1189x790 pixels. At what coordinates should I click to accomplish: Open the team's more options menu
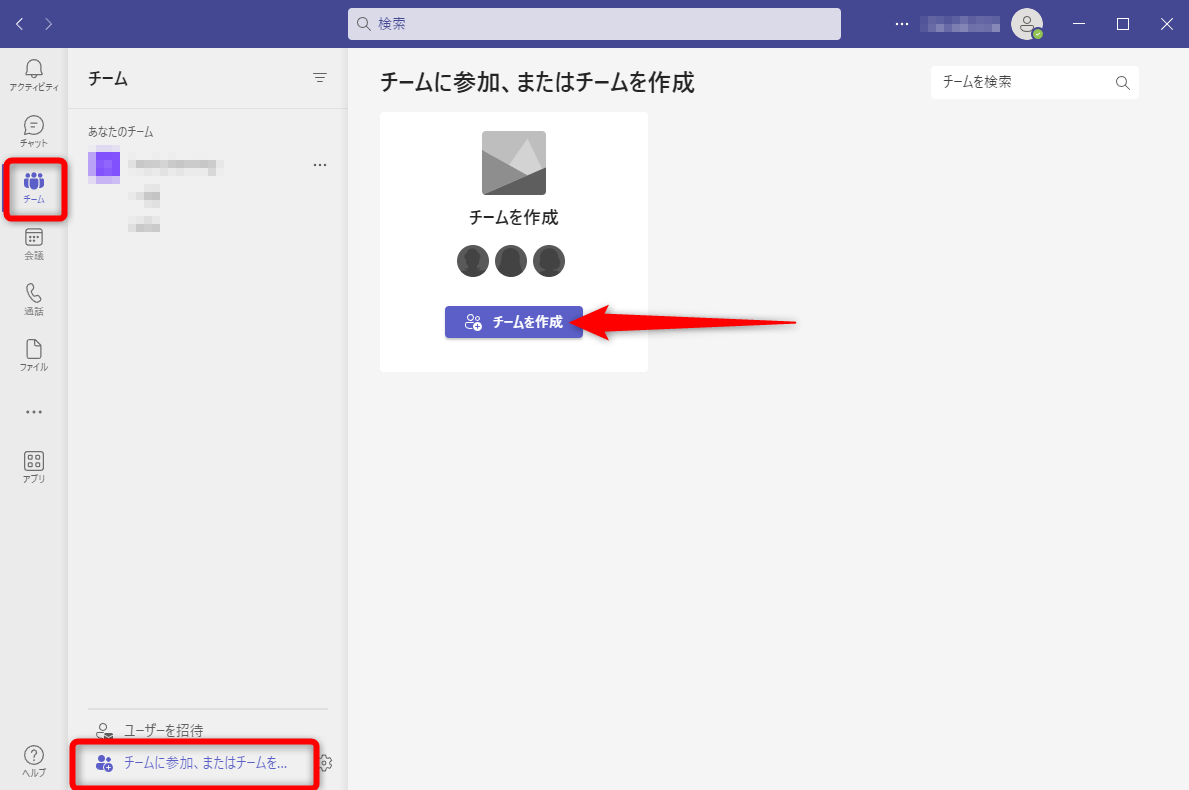click(320, 164)
